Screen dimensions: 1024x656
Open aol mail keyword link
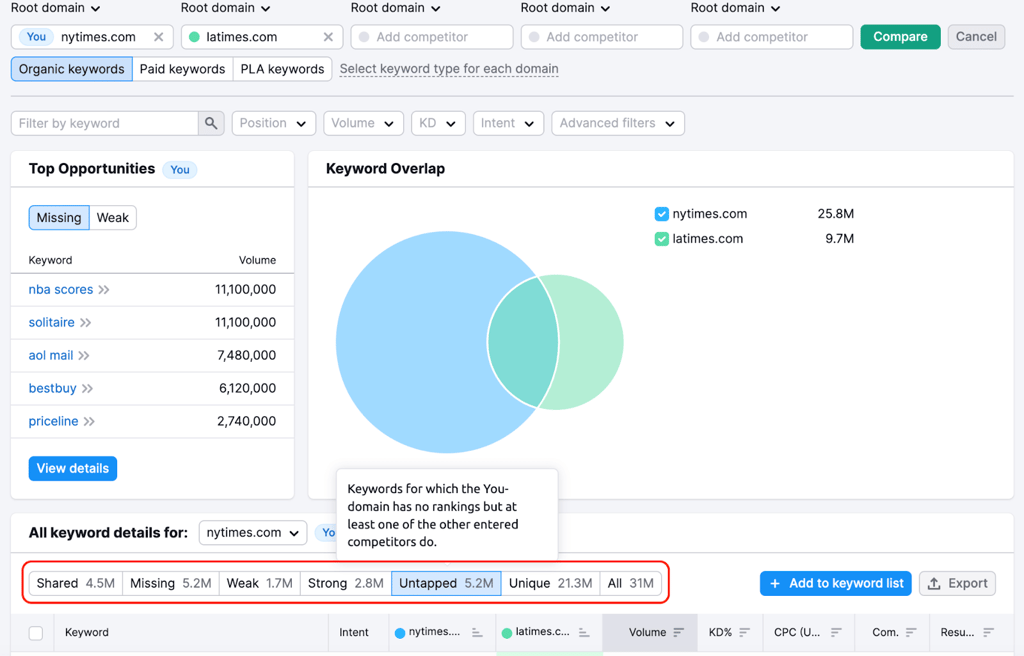[51, 355]
